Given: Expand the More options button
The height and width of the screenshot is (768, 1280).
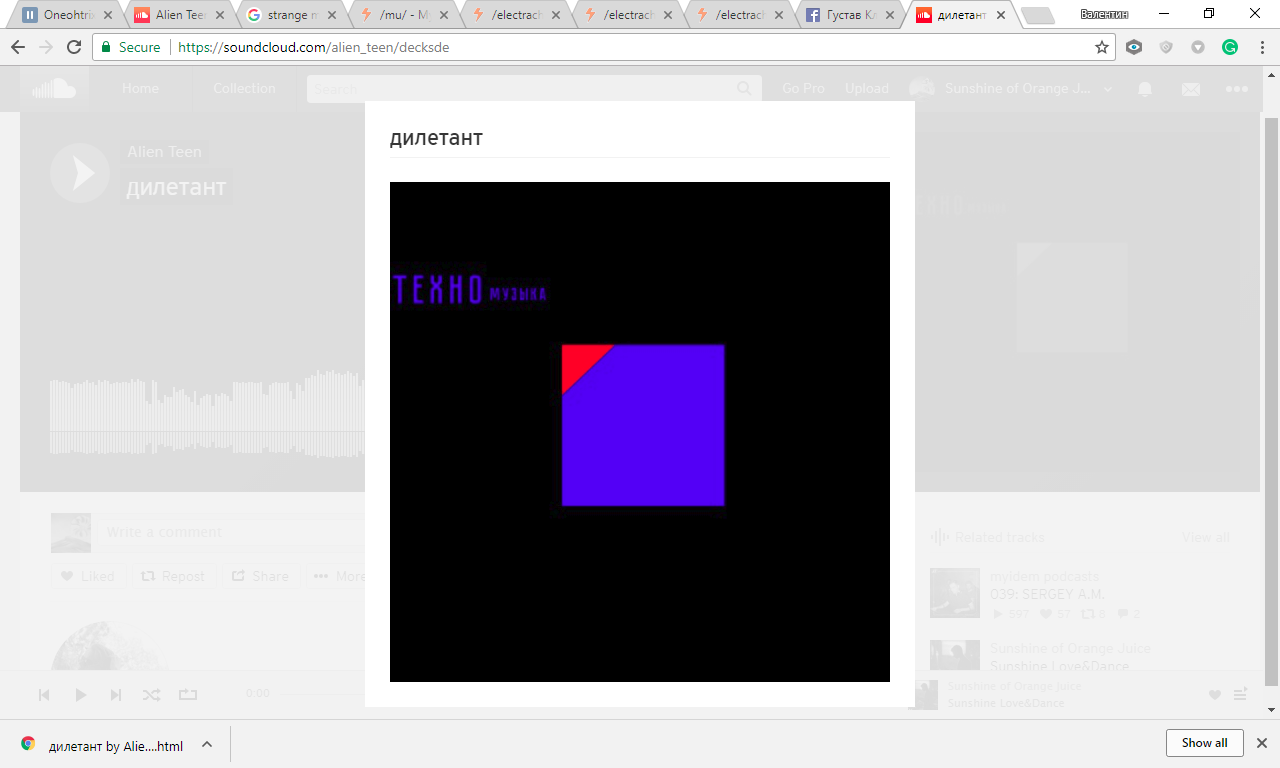Looking at the screenshot, I should click(x=339, y=576).
